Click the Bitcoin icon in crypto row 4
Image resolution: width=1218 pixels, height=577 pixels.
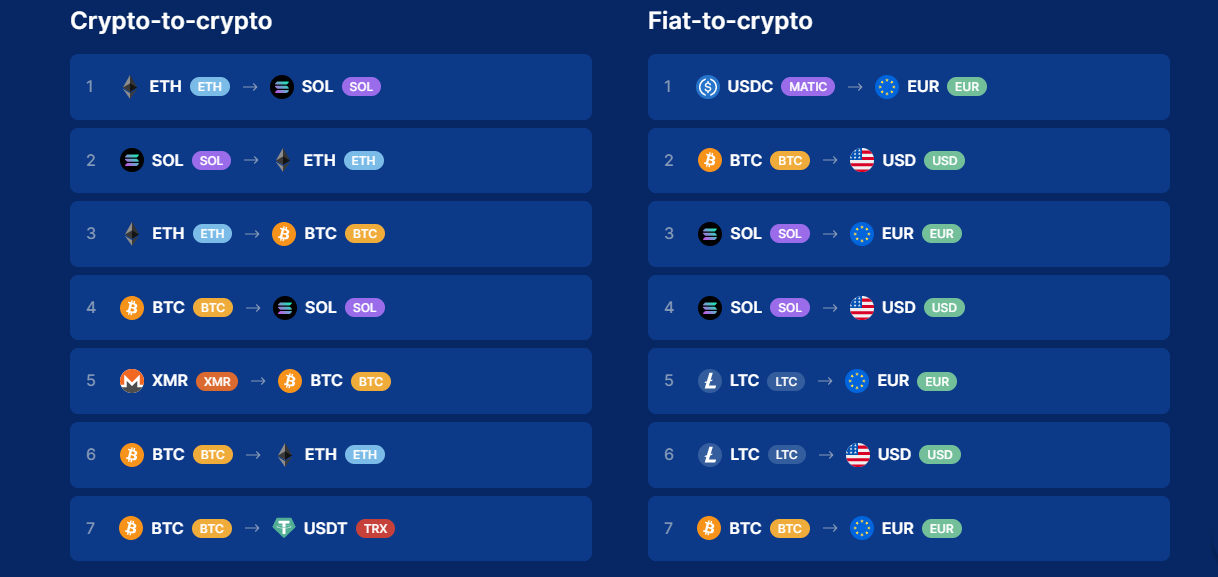coord(132,307)
